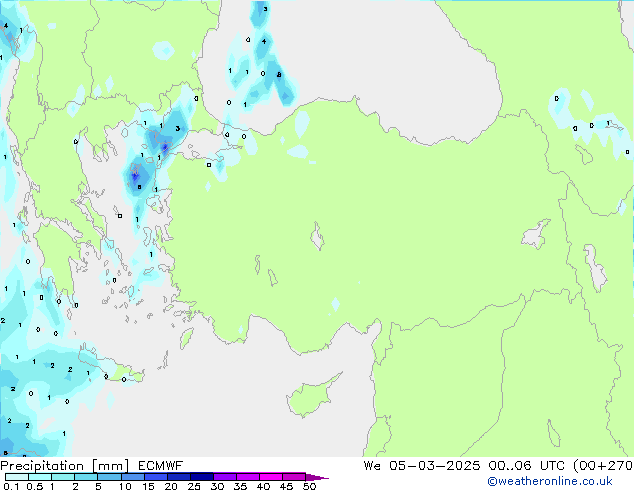The image size is (634, 490).
Task: Click the 0.5–1 mm legend color swatch
Action: (x=40, y=477)
